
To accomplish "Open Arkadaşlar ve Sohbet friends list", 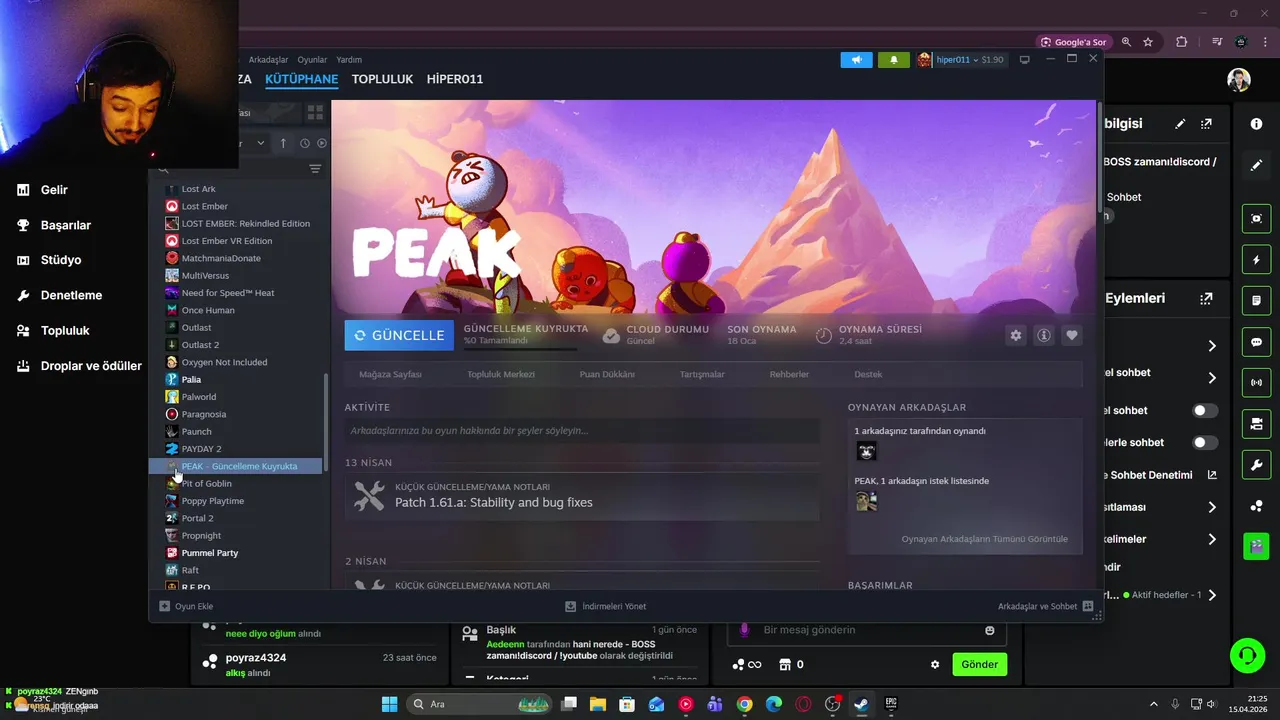I will click(x=1045, y=606).
